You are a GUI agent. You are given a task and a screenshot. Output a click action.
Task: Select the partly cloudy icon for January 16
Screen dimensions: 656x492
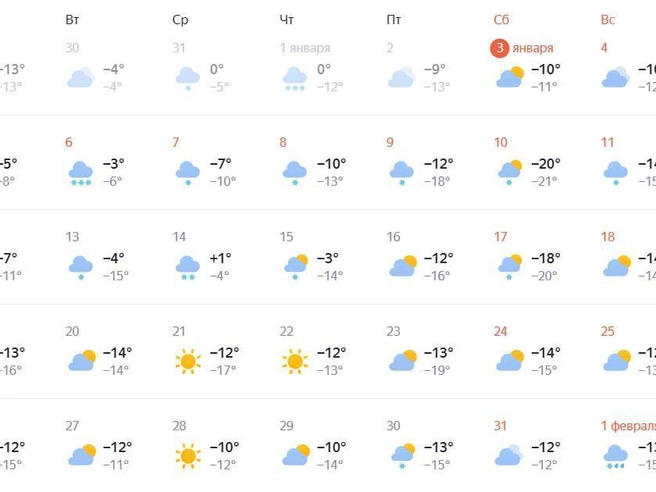(x=403, y=266)
